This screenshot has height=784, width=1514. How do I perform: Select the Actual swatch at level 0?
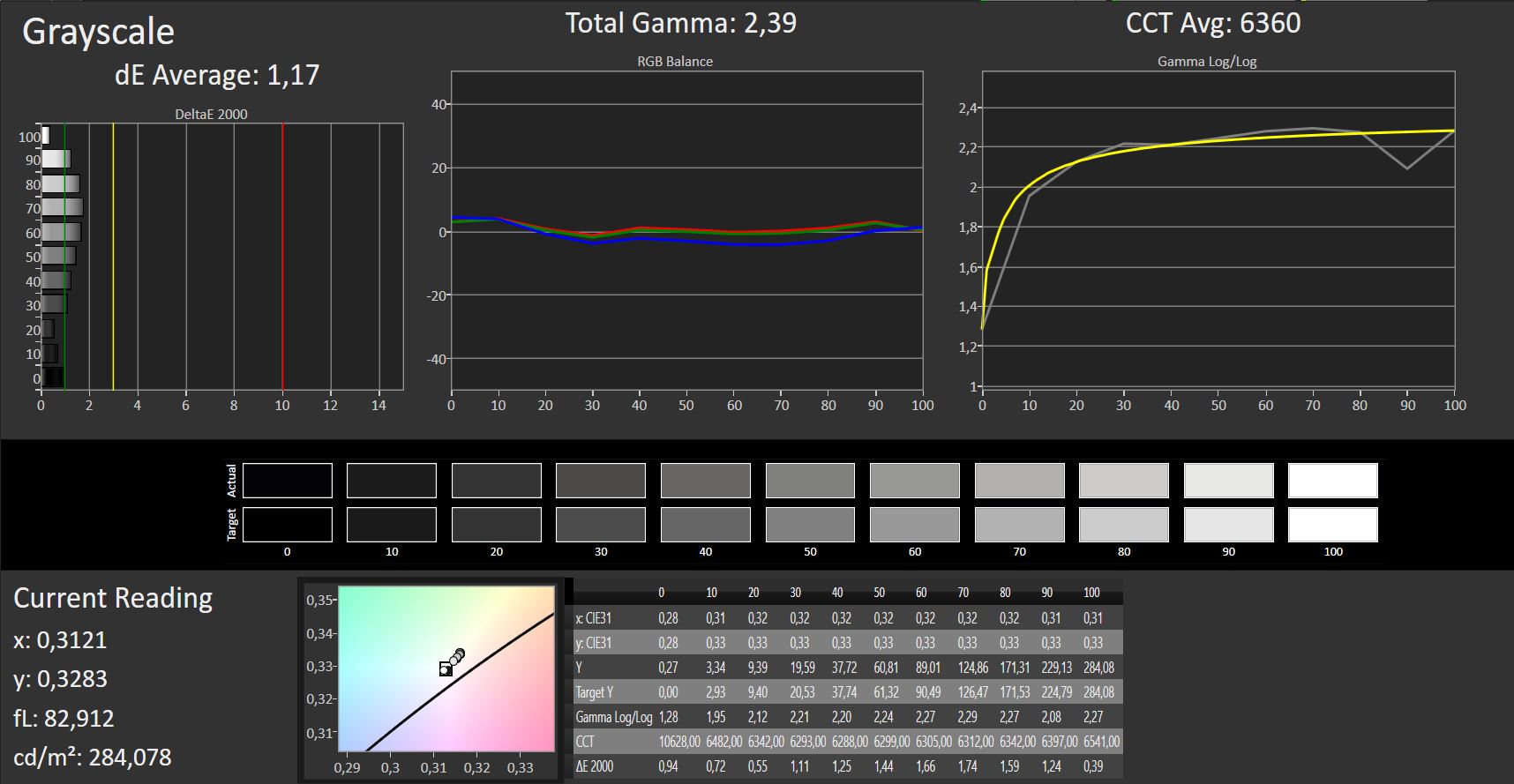(x=287, y=481)
